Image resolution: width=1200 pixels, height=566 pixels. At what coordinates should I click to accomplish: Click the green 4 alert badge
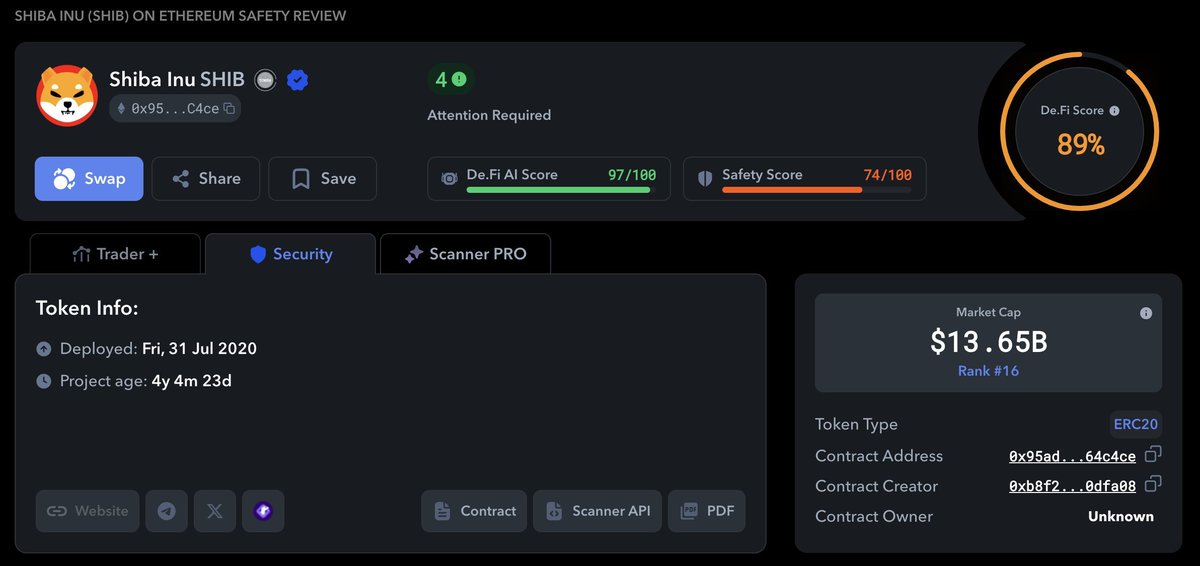click(x=450, y=79)
